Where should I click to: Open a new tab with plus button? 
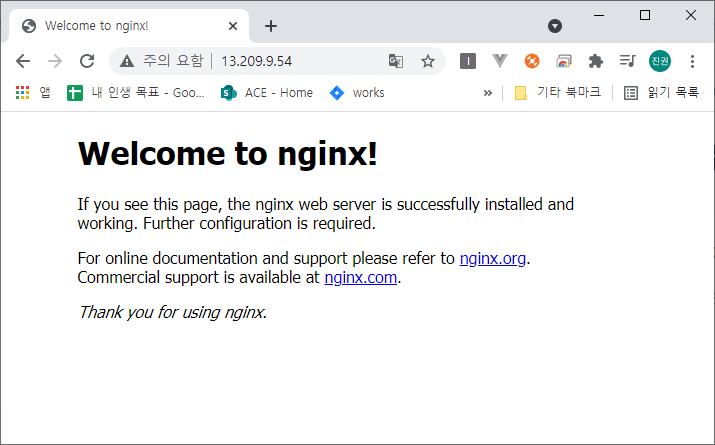tap(271, 26)
